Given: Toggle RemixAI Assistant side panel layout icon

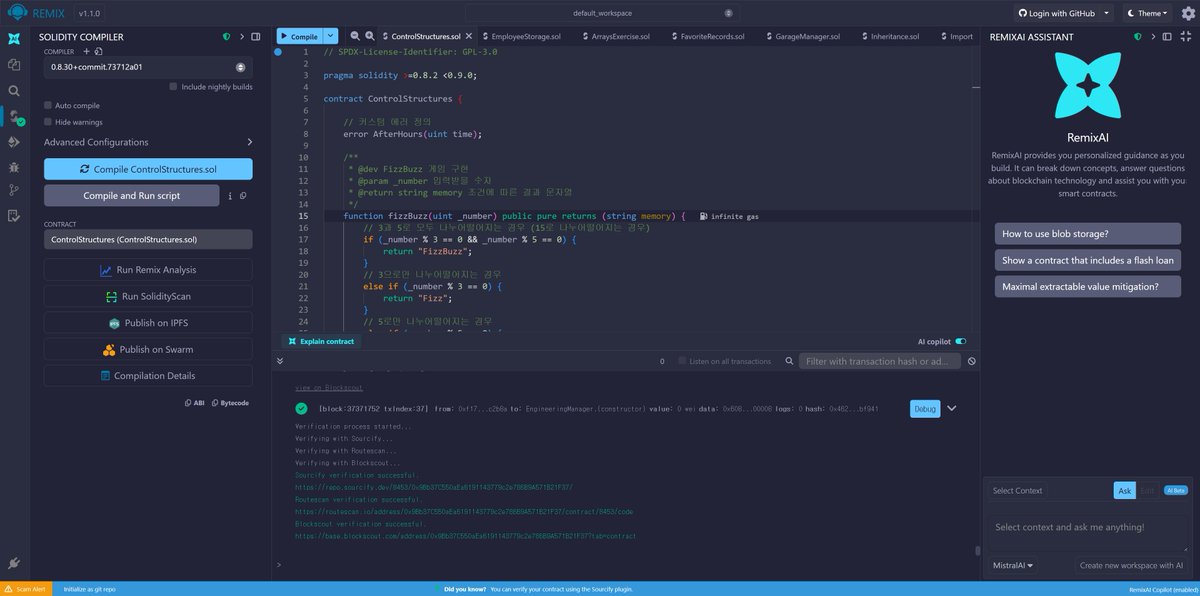Looking at the screenshot, I should point(1167,37).
